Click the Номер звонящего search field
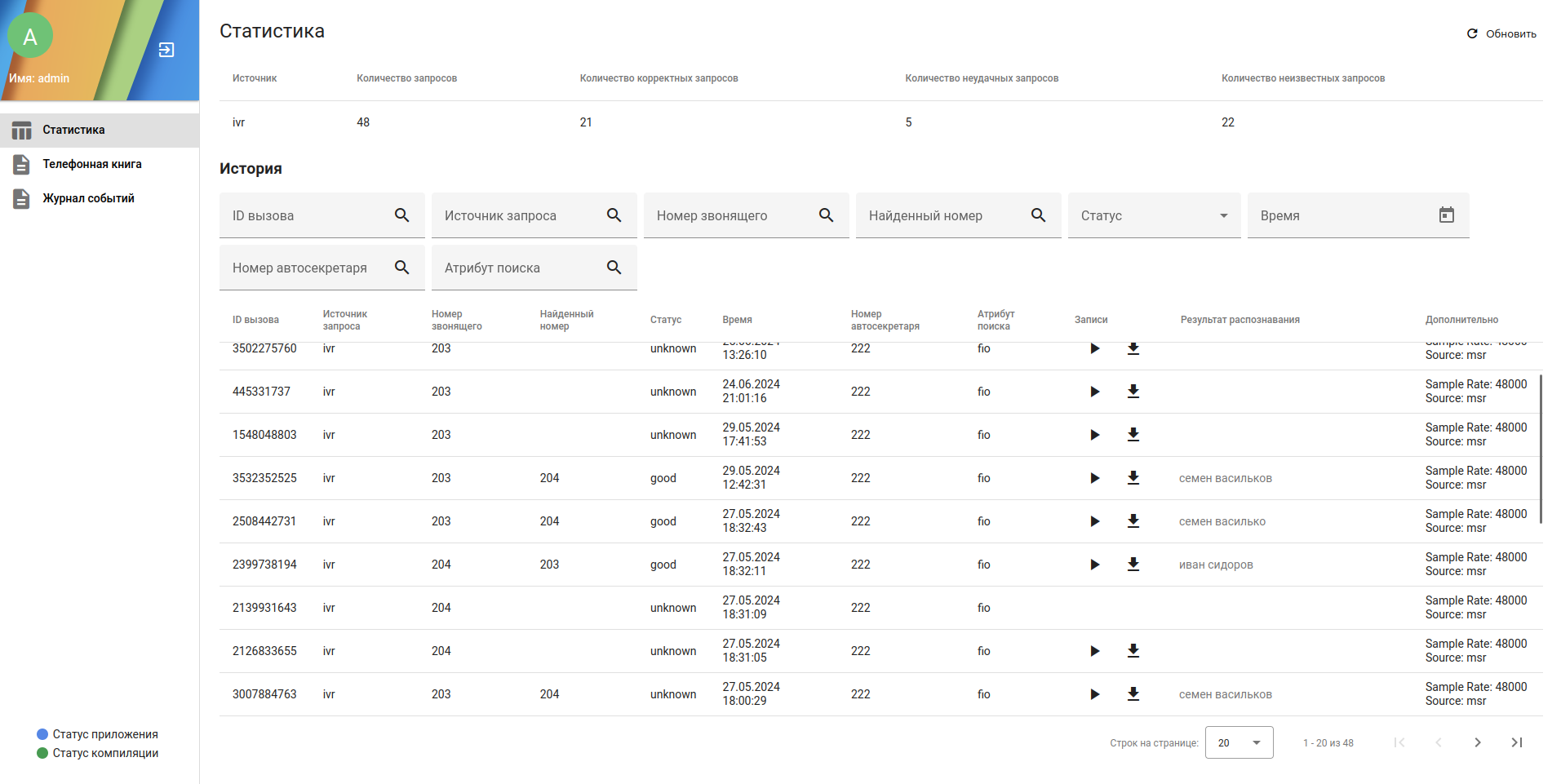Screen dimensions: 1561x784 tap(730, 215)
